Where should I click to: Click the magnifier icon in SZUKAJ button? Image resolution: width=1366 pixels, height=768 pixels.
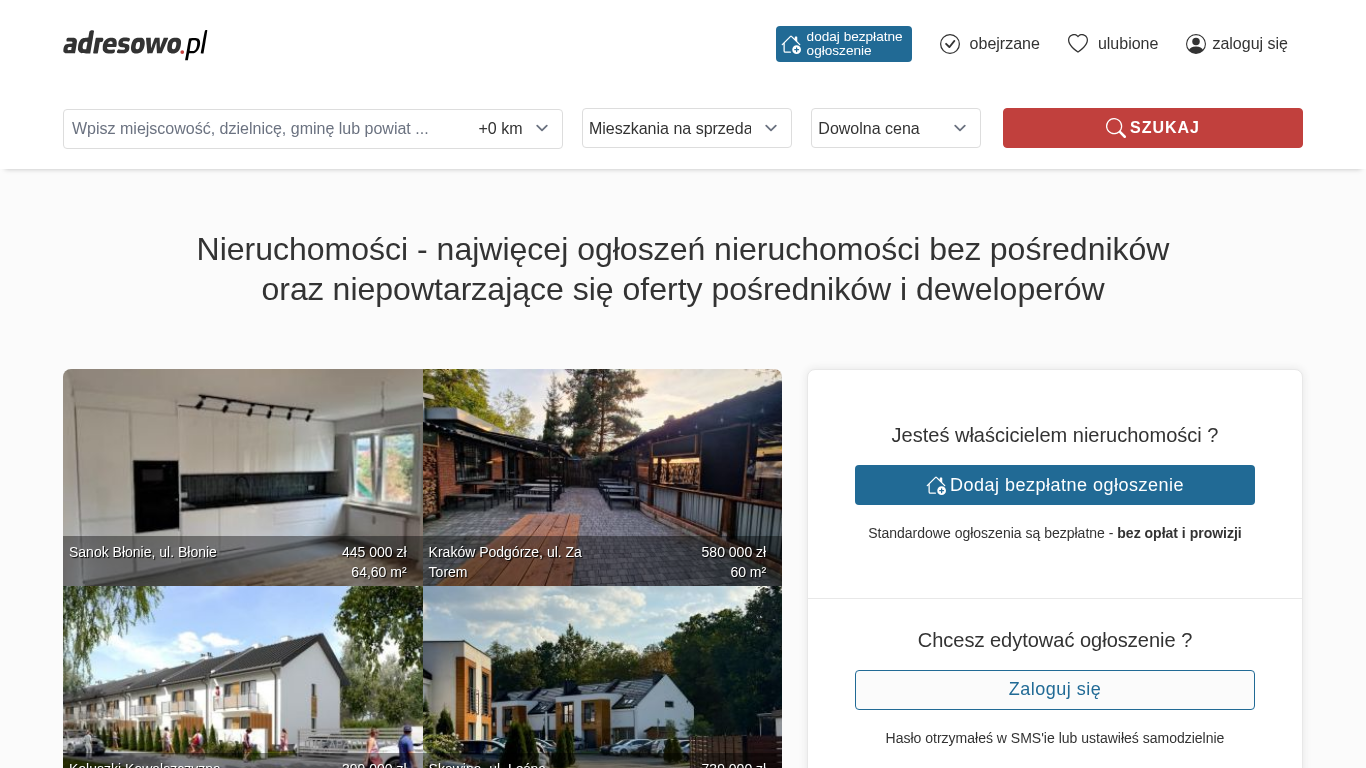pyautogui.click(x=1115, y=128)
